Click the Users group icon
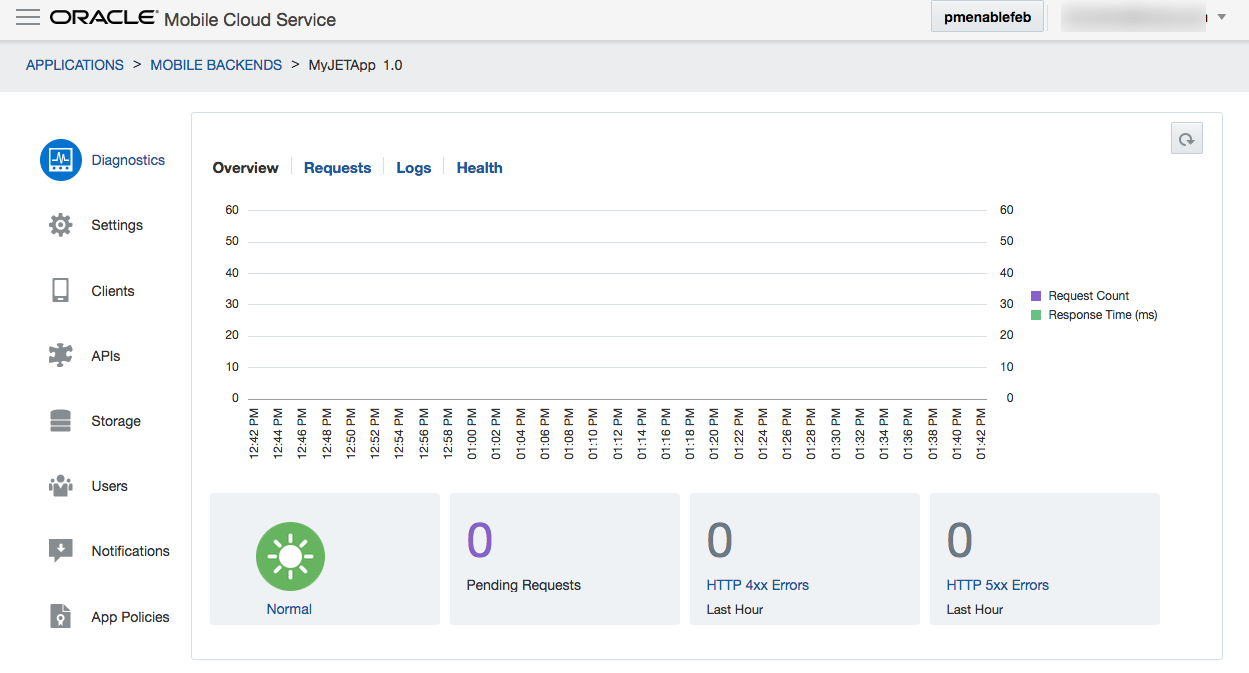This screenshot has width=1249, height=673. [61, 486]
